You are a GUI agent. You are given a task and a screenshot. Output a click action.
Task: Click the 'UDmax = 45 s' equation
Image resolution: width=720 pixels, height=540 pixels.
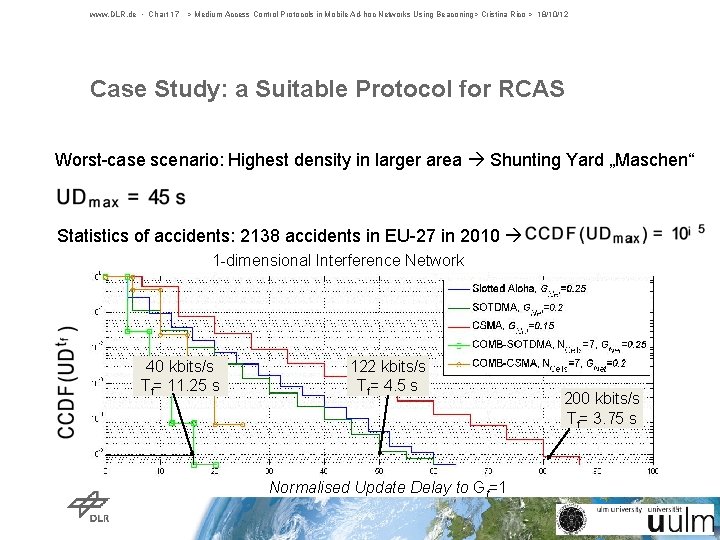tap(121, 197)
